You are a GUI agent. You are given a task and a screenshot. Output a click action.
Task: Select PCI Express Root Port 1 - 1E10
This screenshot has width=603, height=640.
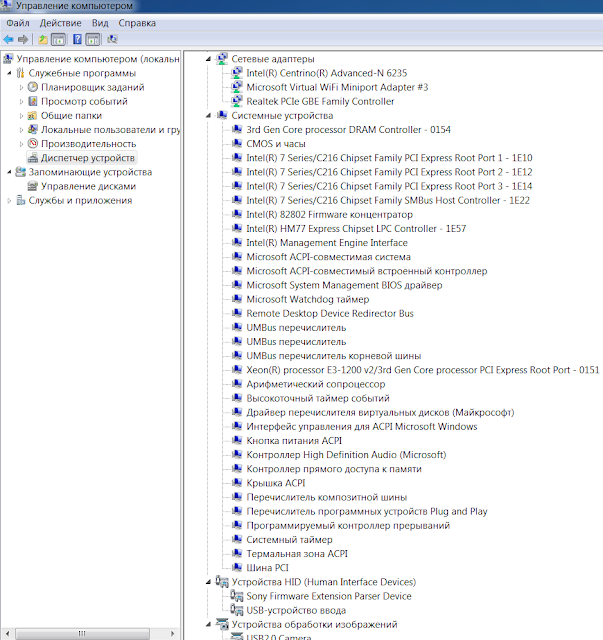tap(389, 158)
